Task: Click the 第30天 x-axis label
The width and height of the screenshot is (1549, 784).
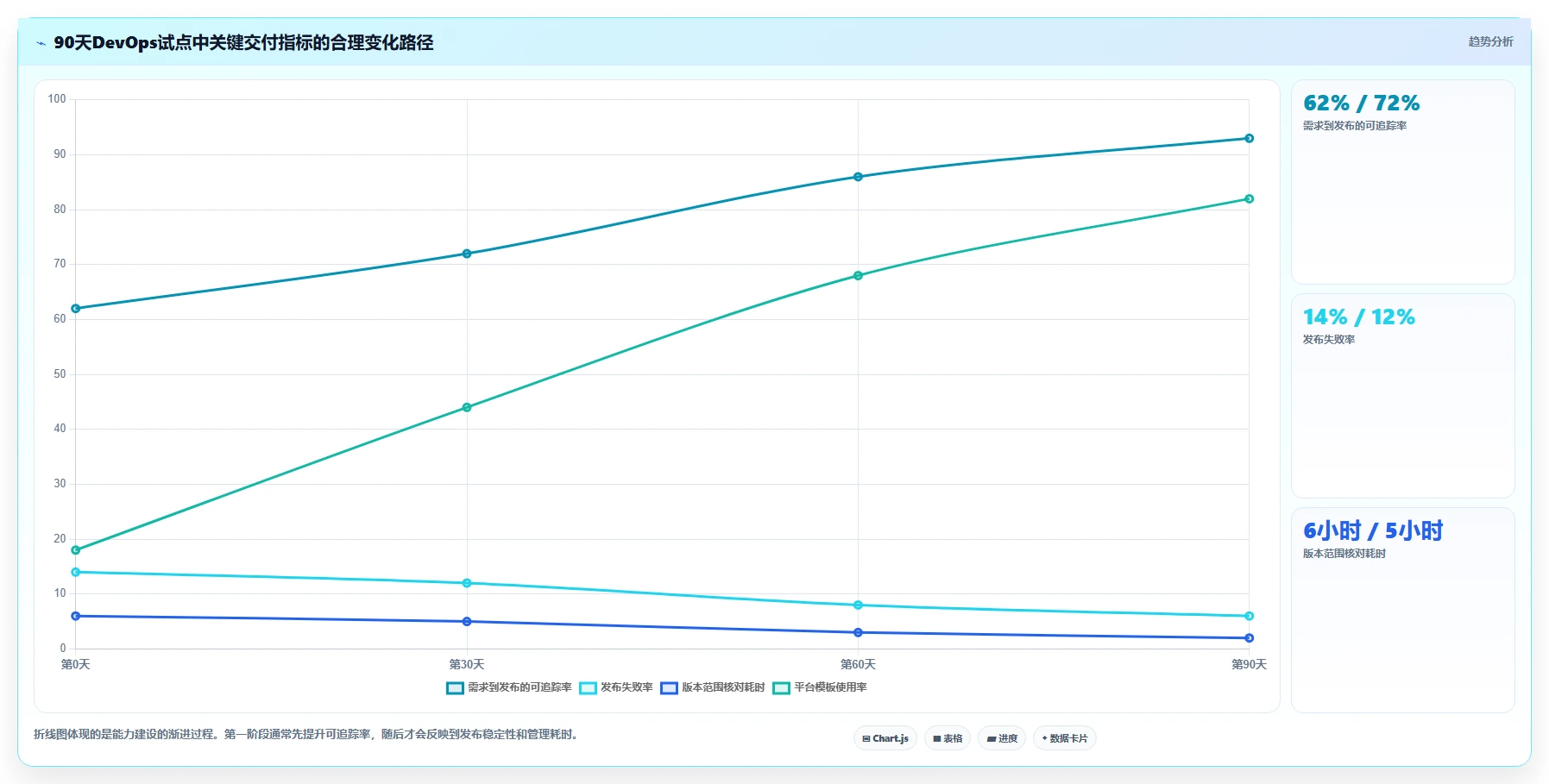Action: 467,664
